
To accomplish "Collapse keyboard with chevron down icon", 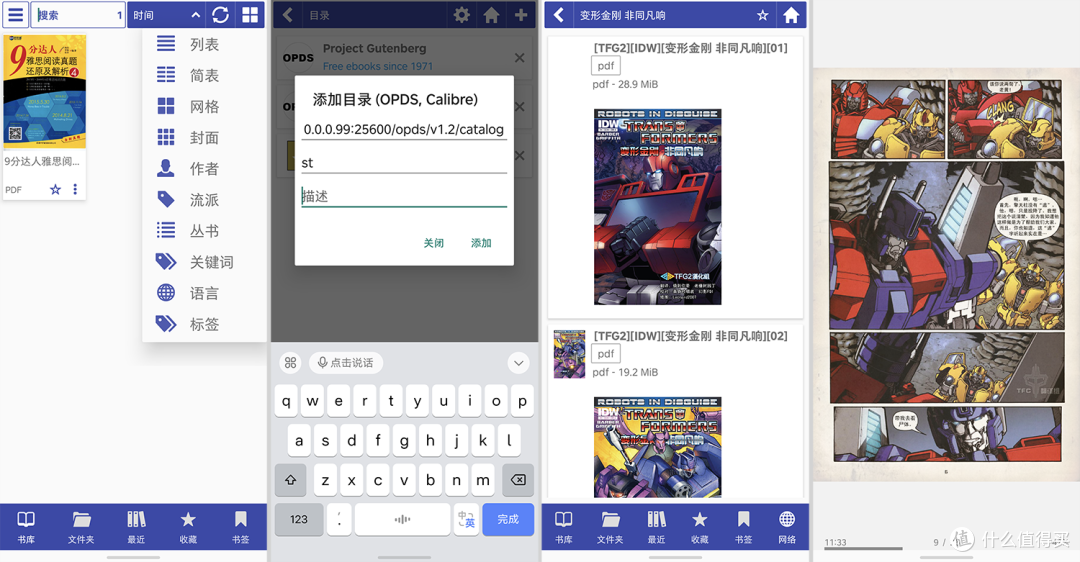I will [x=519, y=362].
